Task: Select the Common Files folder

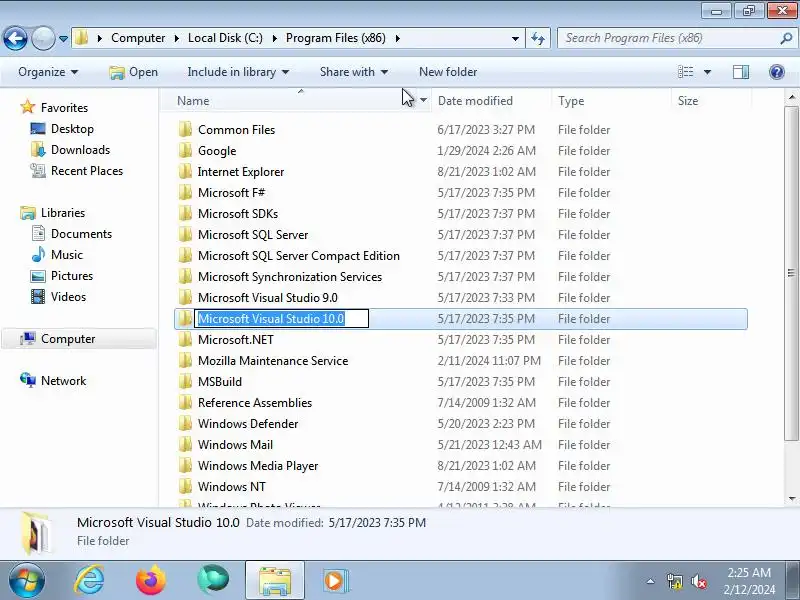Action: point(236,130)
